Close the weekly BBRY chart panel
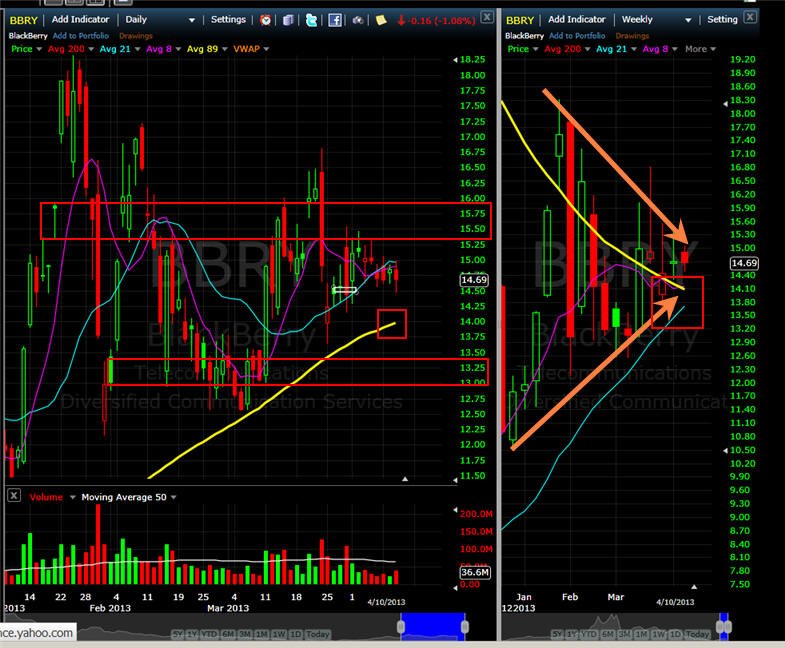Screen dimensions: 785x648 point(749,17)
